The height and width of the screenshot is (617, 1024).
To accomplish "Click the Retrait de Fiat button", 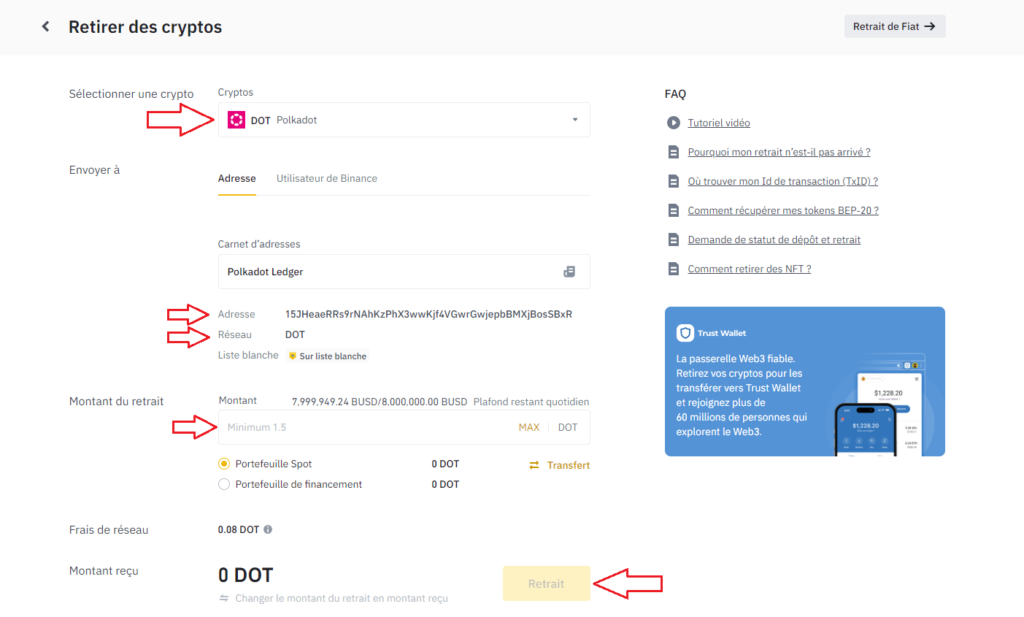I will pos(894,26).
